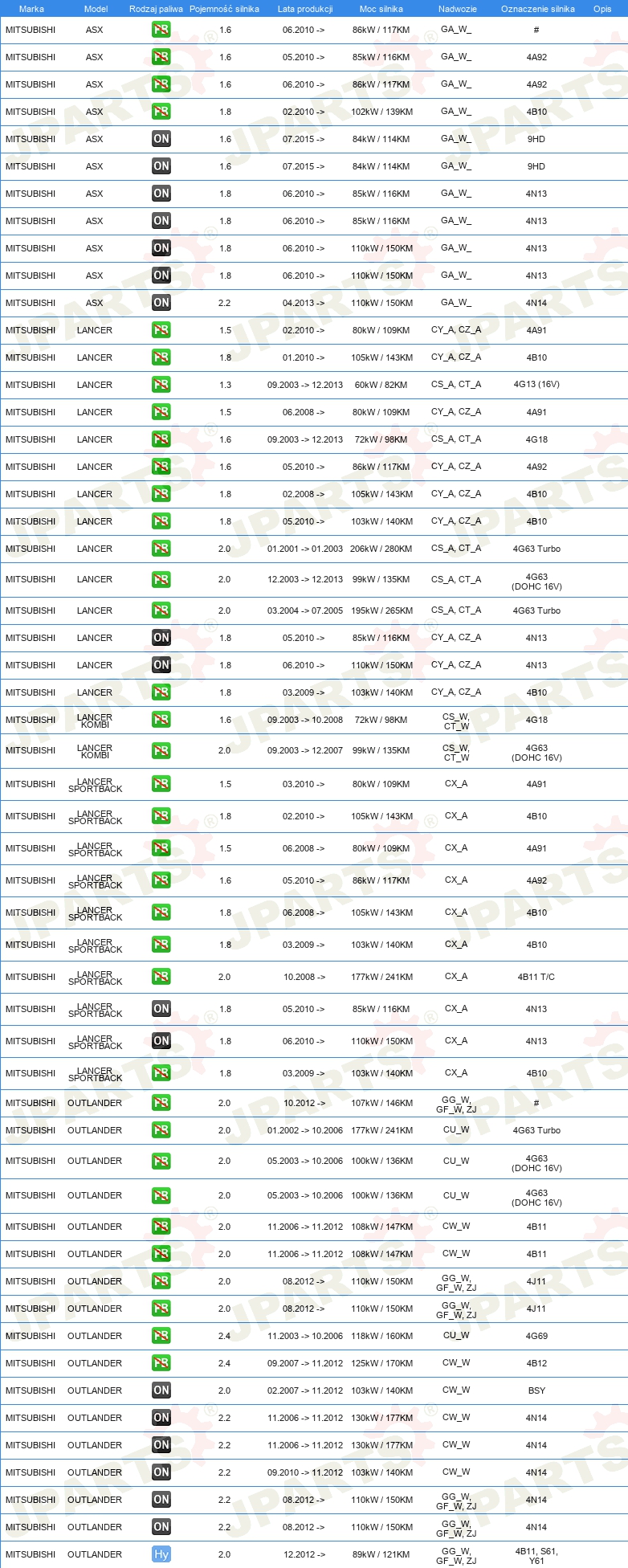Click petrol icon in Outlander 4B12 row
The image size is (628, 1568).
pyautogui.click(x=161, y=1362)
